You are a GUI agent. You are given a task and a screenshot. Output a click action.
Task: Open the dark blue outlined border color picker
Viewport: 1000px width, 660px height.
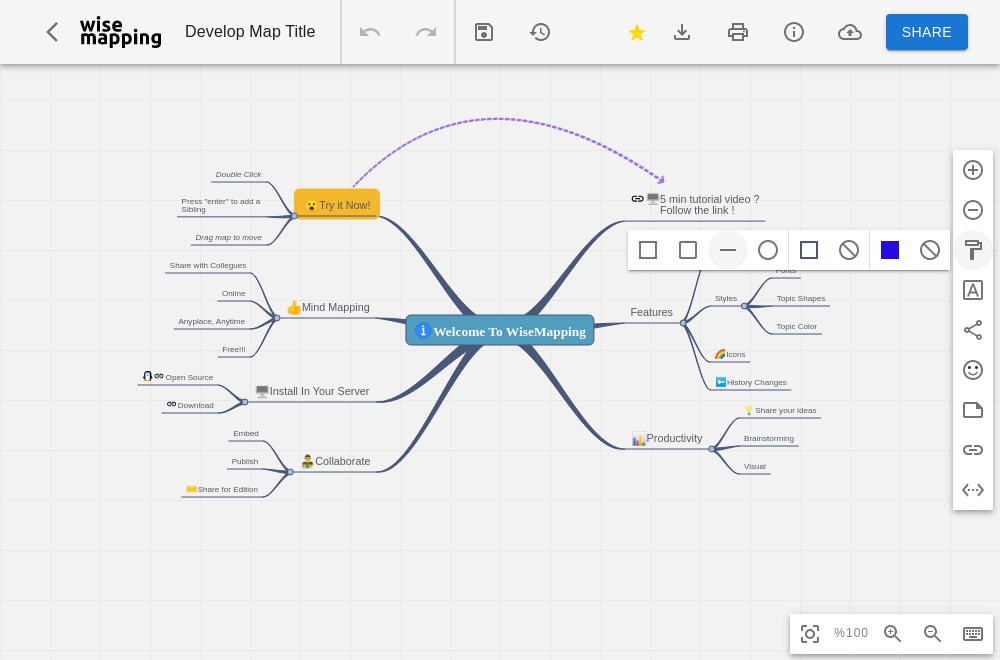click(809, 250)
